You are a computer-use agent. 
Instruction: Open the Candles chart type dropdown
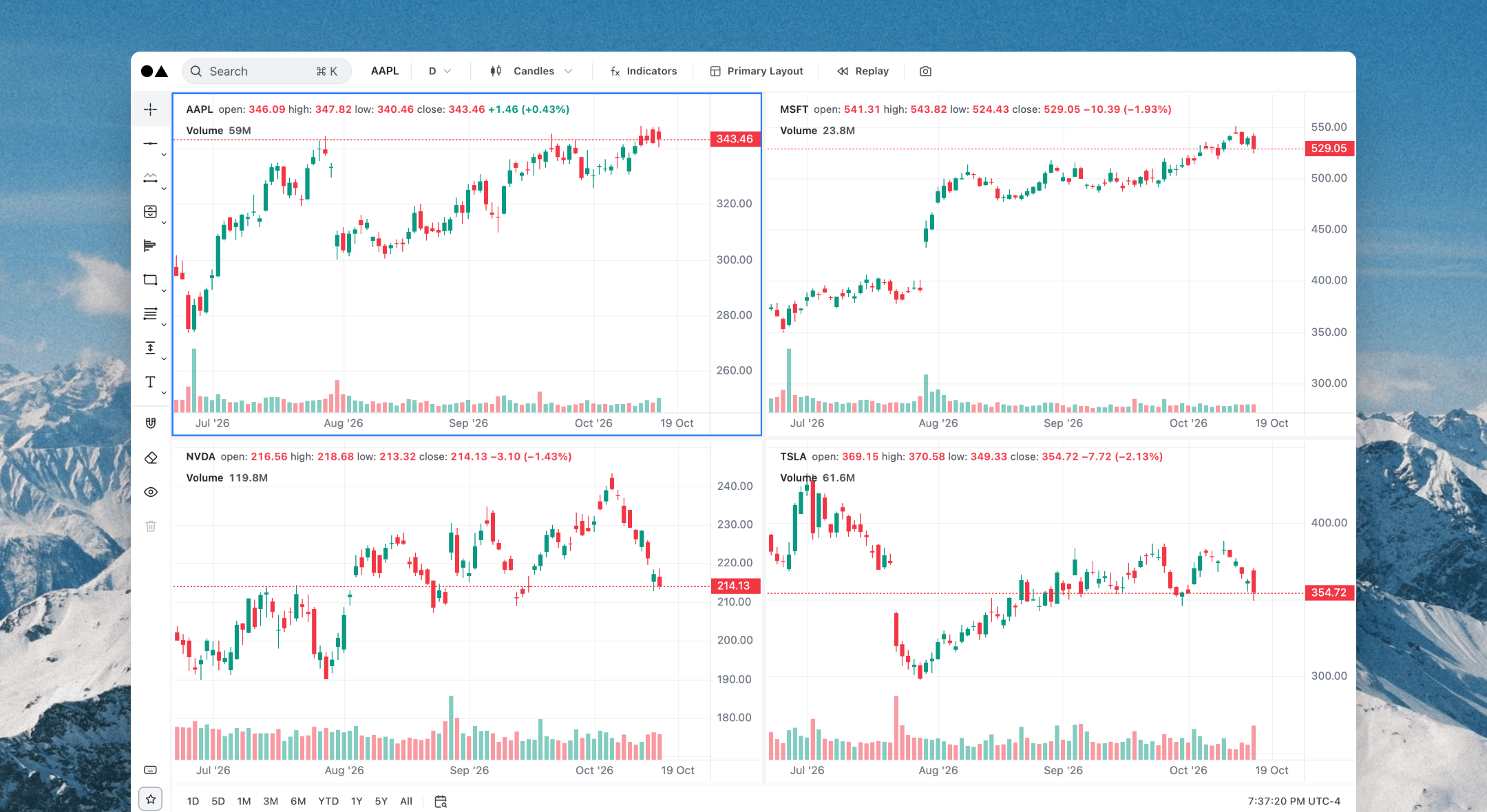click(531, 71)
